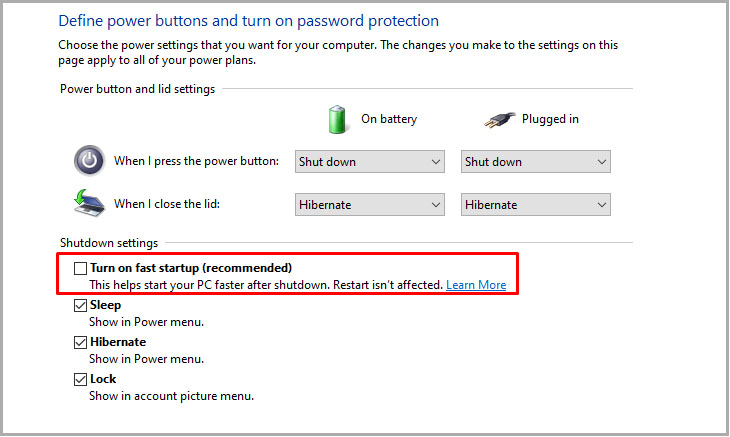Click the power plug icon
The height and width of the screenshot is (437, 730).
[x=500, y=120]
